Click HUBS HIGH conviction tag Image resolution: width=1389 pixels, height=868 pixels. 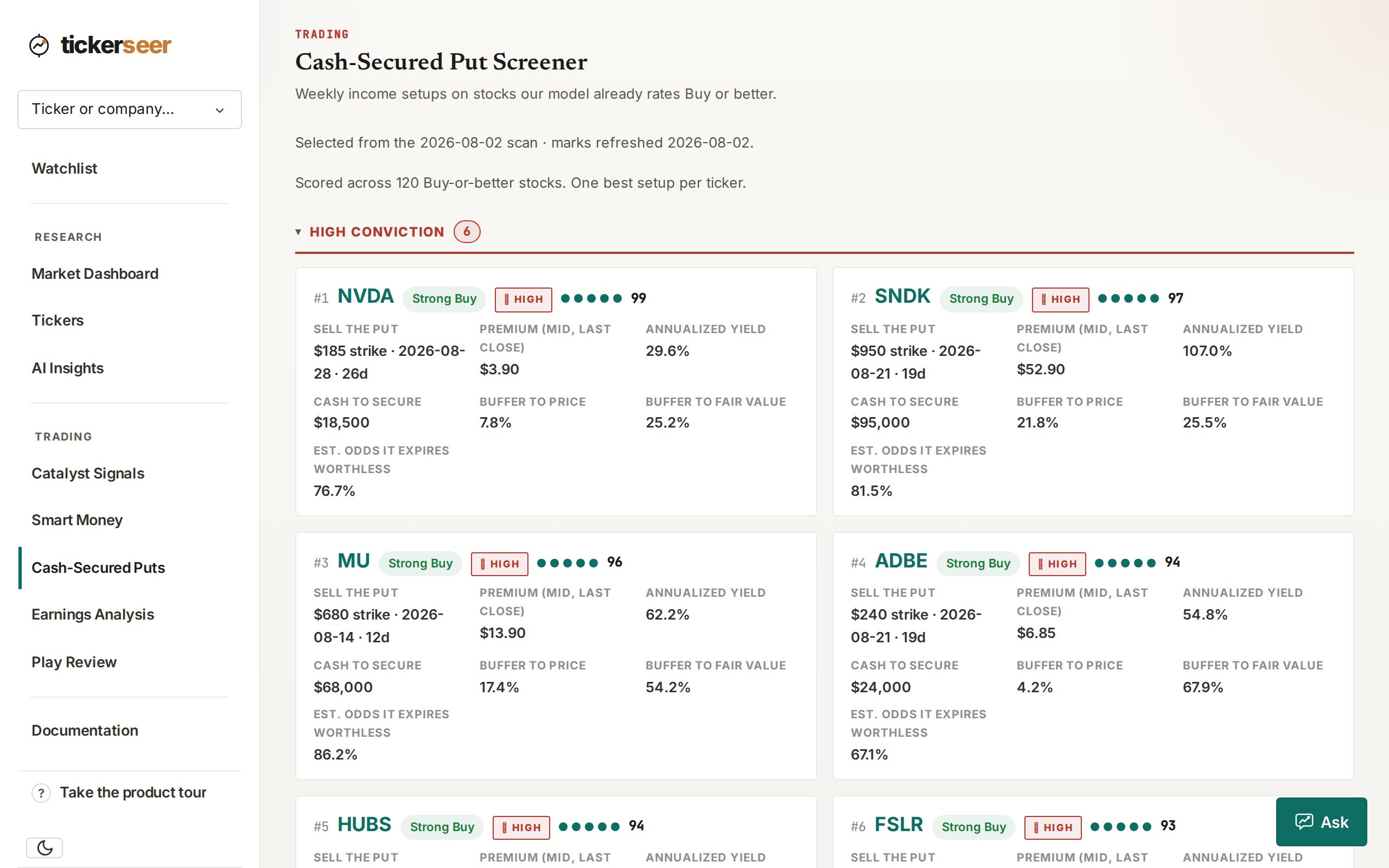(x=521, y=828)
